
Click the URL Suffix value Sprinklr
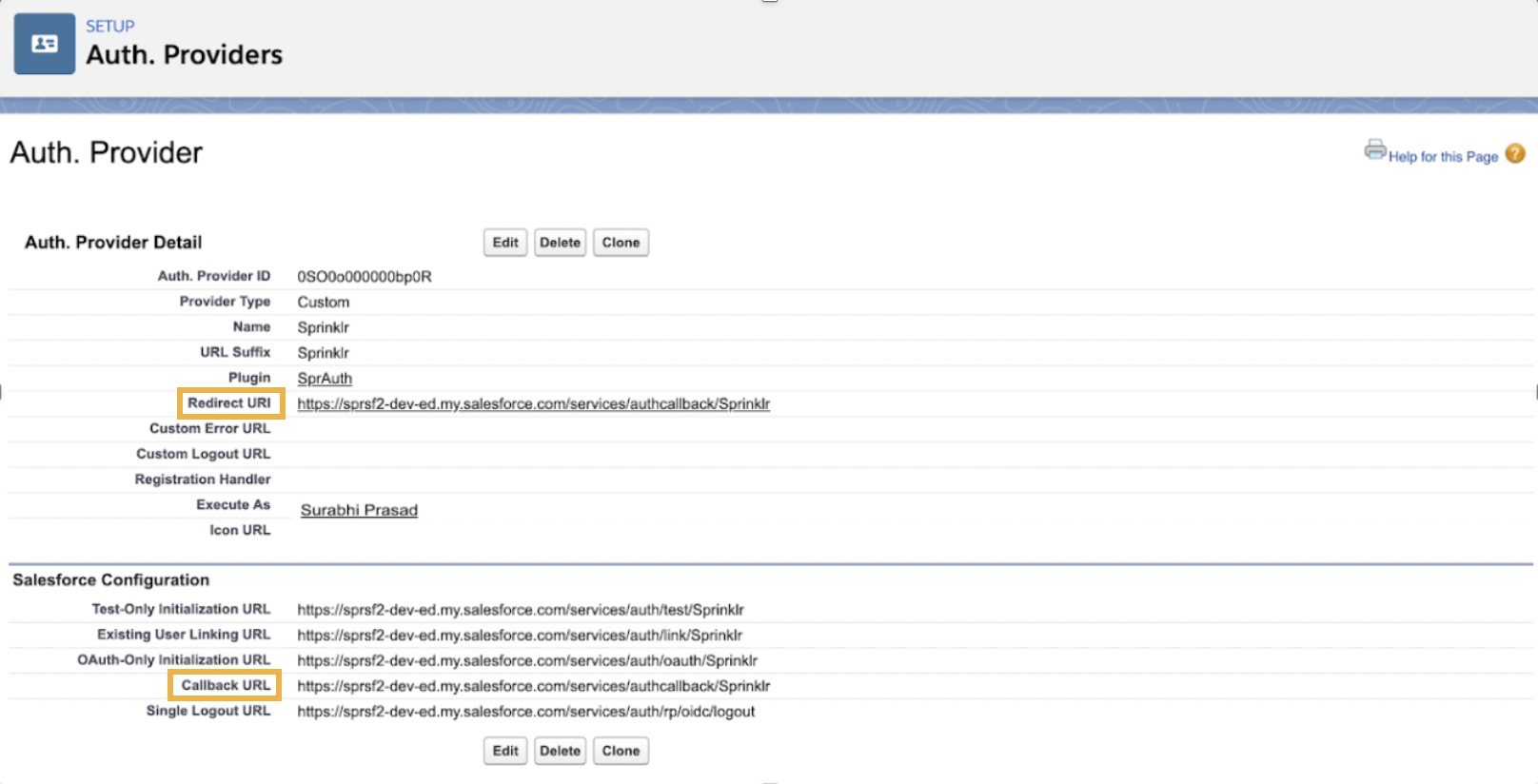pos(324,353)
